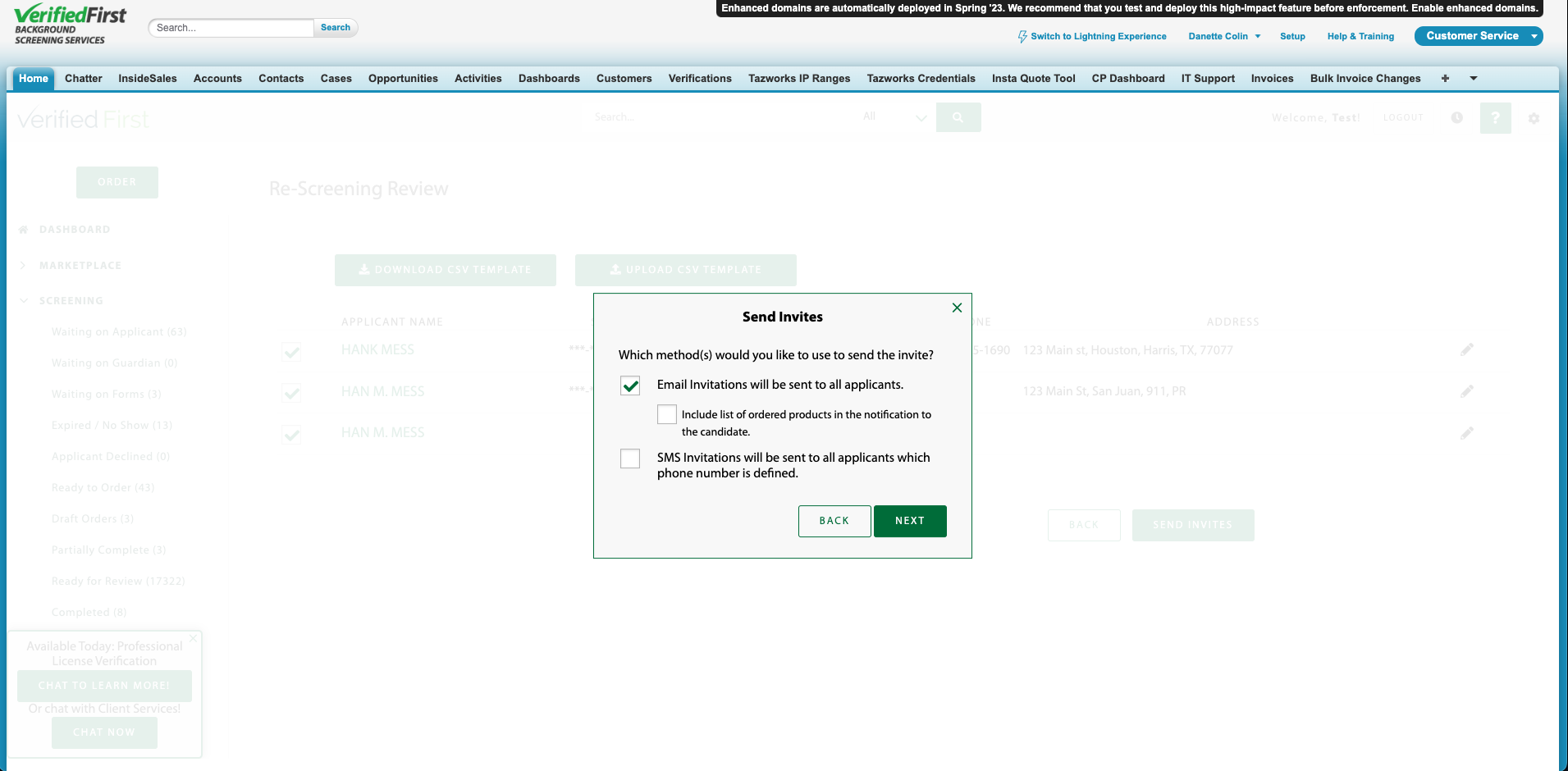Open the settings gear icon
This screenshot has width=1568, height=771.
(x=1534, y=118)
